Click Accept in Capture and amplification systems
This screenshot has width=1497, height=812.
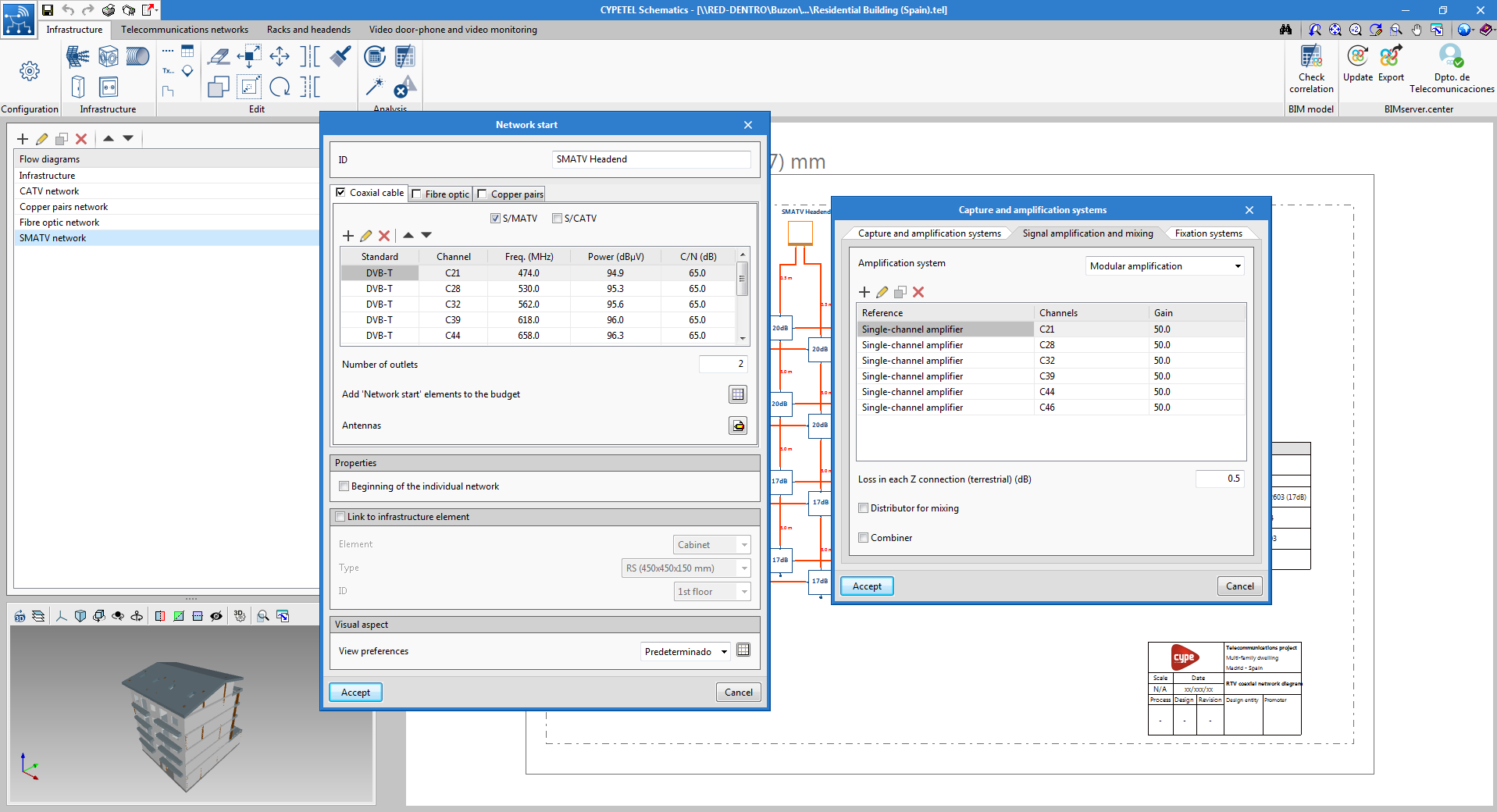click(x=867, y=586)
